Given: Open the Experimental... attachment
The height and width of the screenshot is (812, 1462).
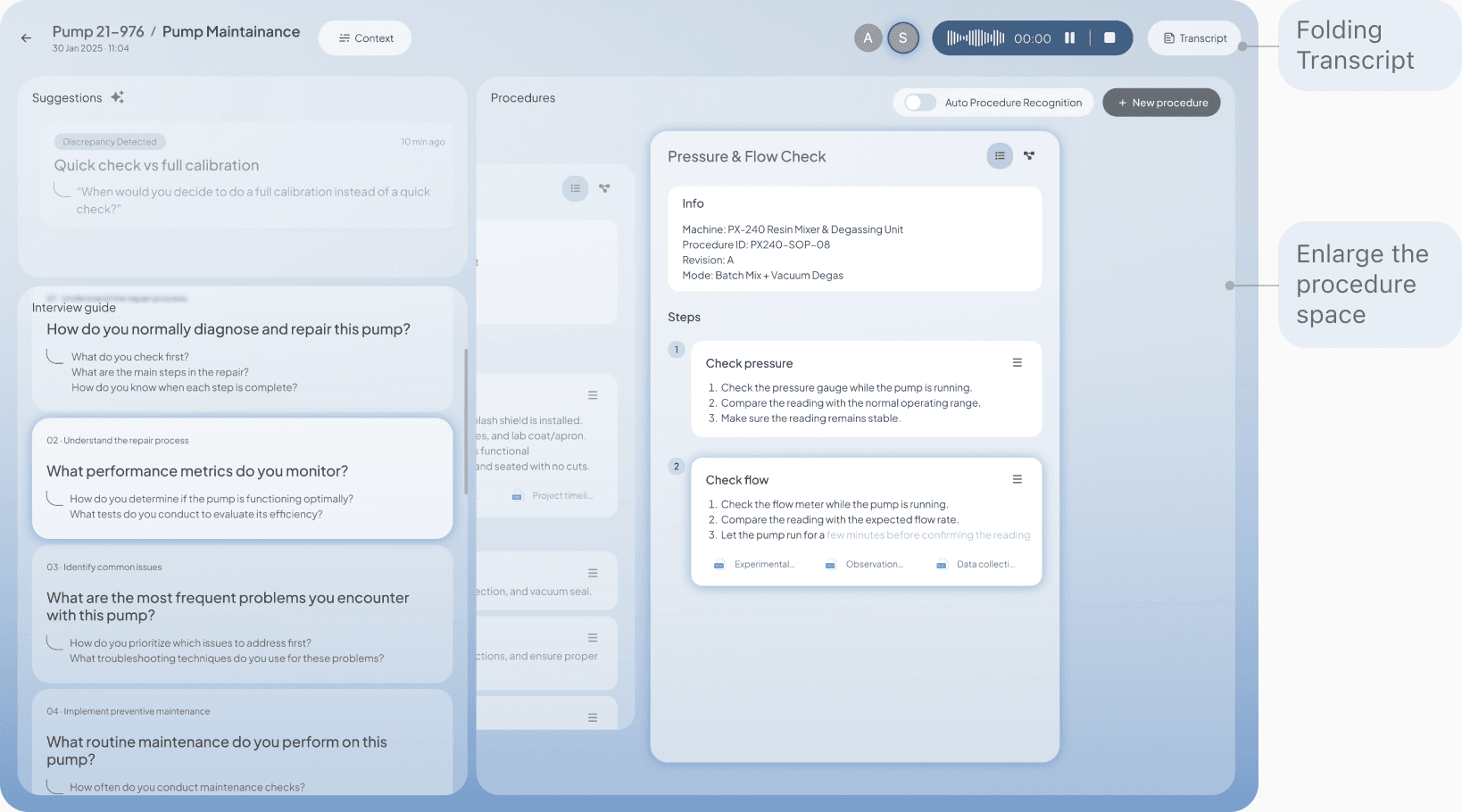Looking at the screenshot, I should 754,564.
